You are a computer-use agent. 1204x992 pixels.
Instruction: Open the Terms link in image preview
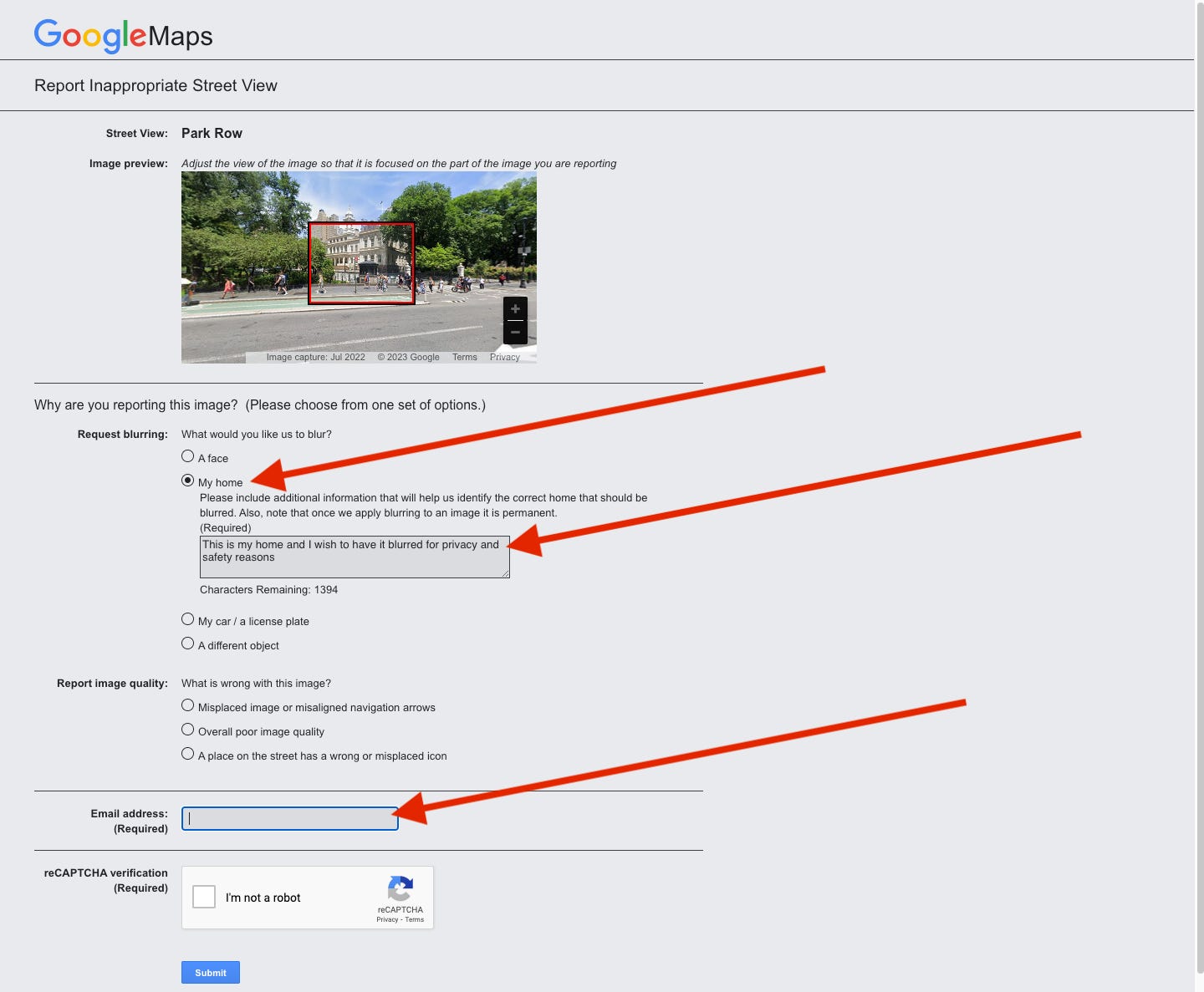coord(465,357)
